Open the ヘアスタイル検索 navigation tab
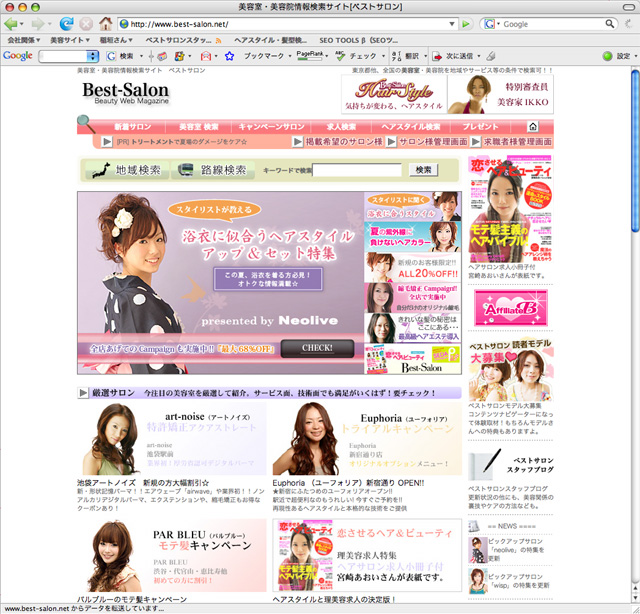Image resolution: width=640 pixels, height=614 pixels. tap(411, 127)
